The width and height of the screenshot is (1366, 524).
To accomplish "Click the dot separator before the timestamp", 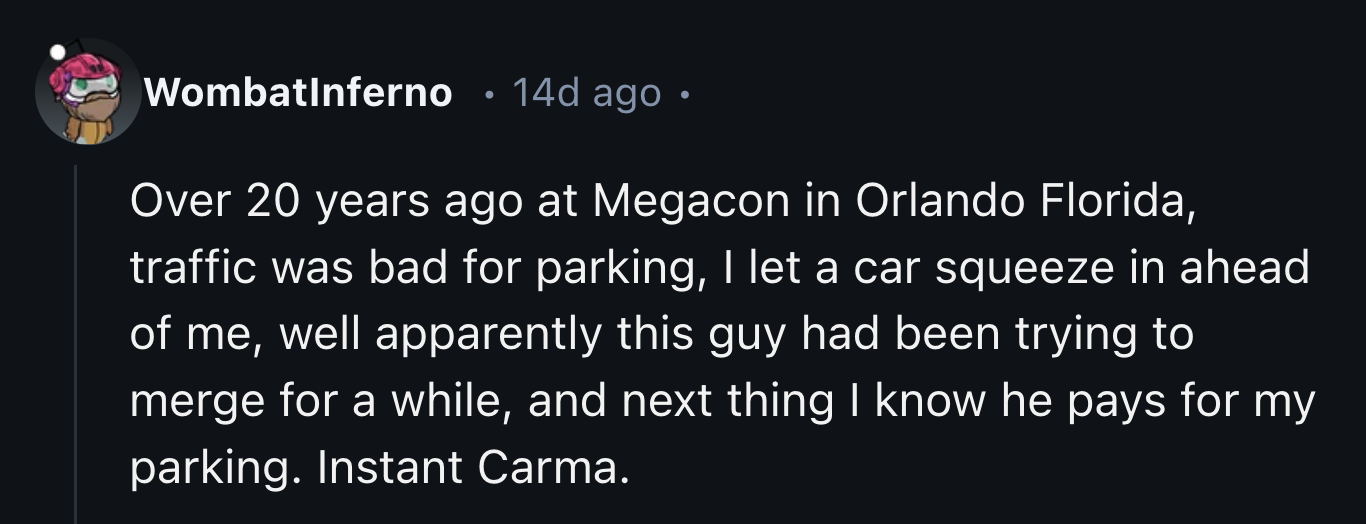I will pos(488,95).
